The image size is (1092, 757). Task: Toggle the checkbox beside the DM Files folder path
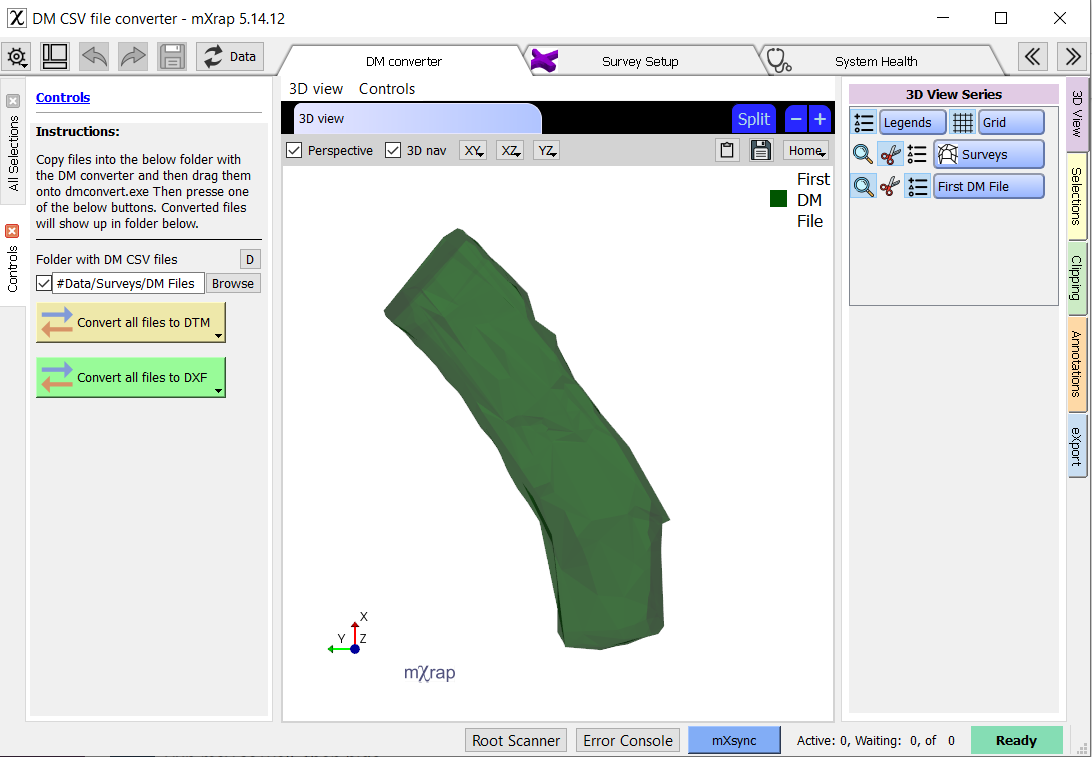[44, 283]
